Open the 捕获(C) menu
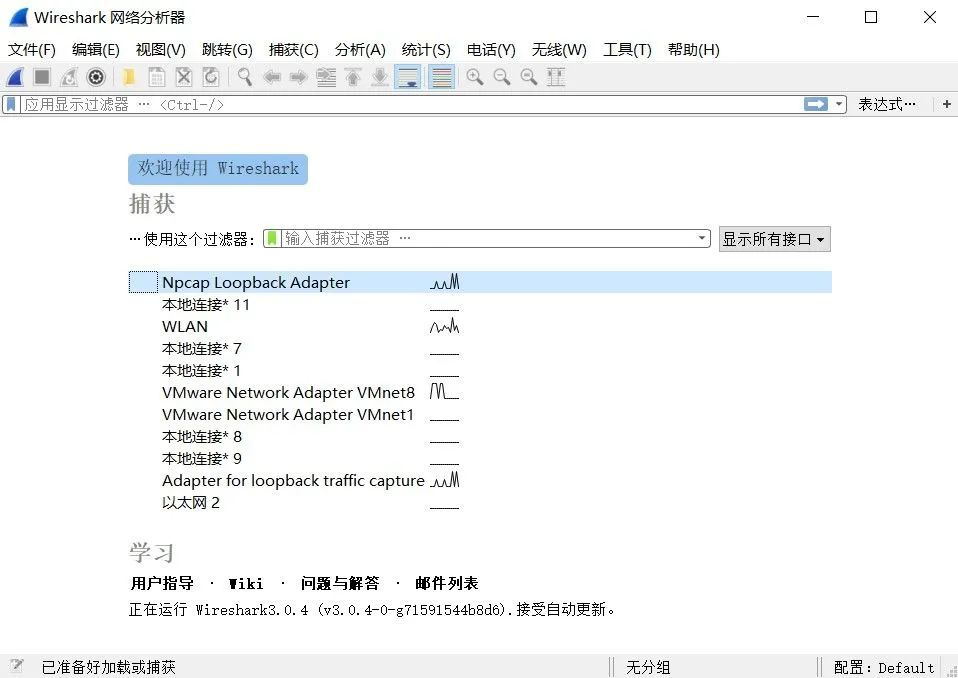Viewport: 958px width, 678px height. click(293, 49)
